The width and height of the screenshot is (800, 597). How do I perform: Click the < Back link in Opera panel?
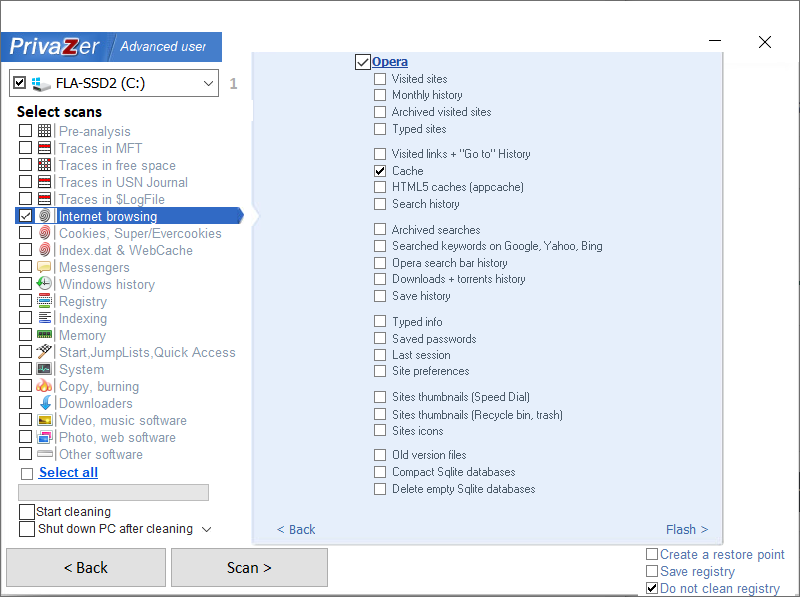pos(296,530)
